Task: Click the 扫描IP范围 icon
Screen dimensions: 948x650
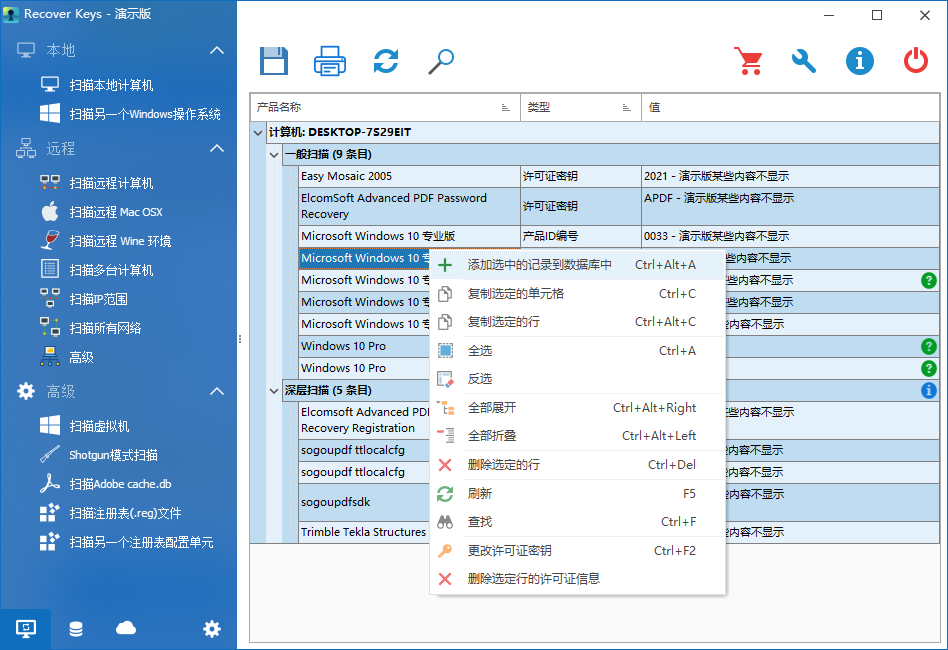Action: click(x=50, y=298)
